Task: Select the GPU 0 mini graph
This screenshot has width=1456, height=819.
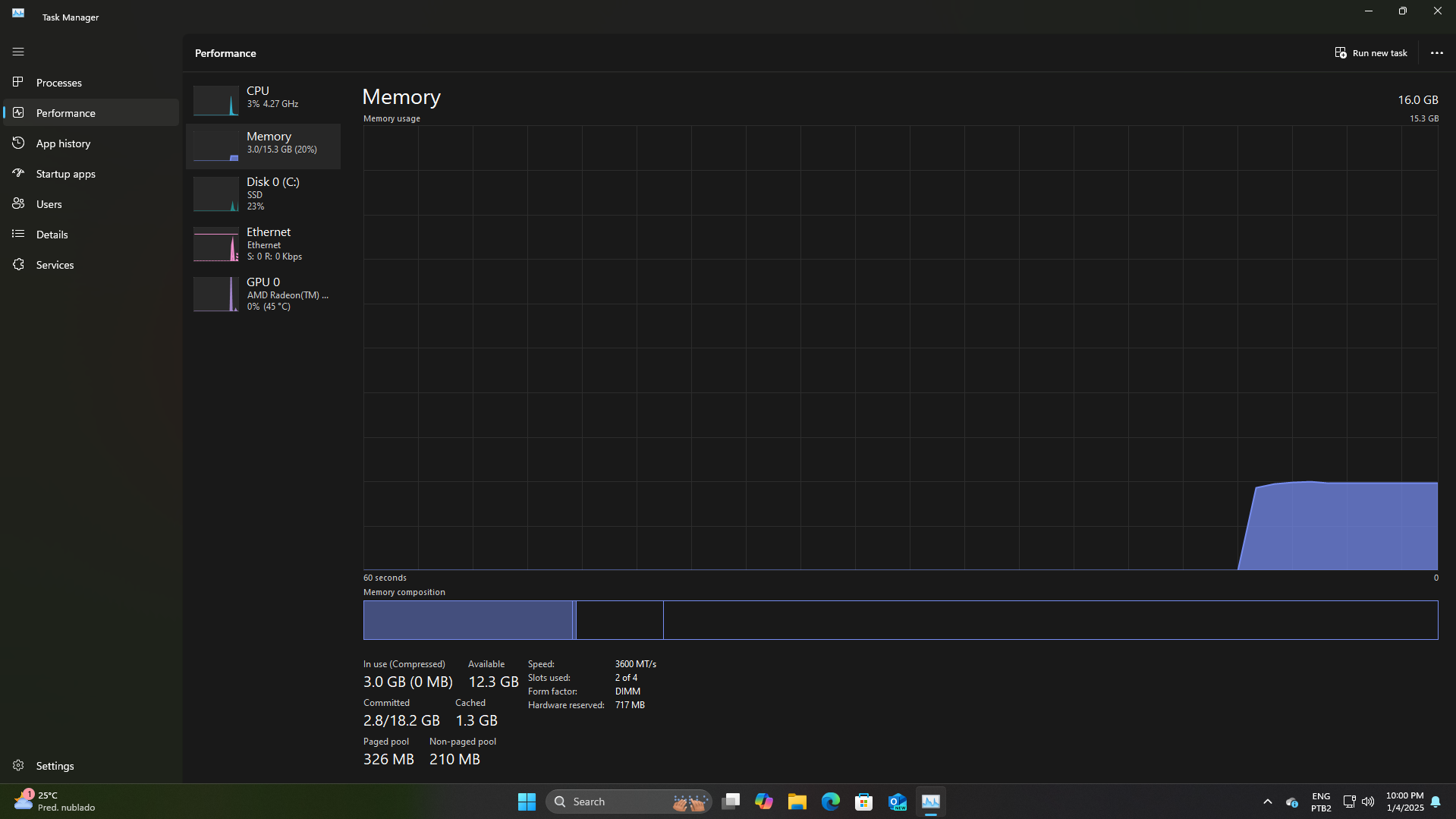Action: pos(216,294)
